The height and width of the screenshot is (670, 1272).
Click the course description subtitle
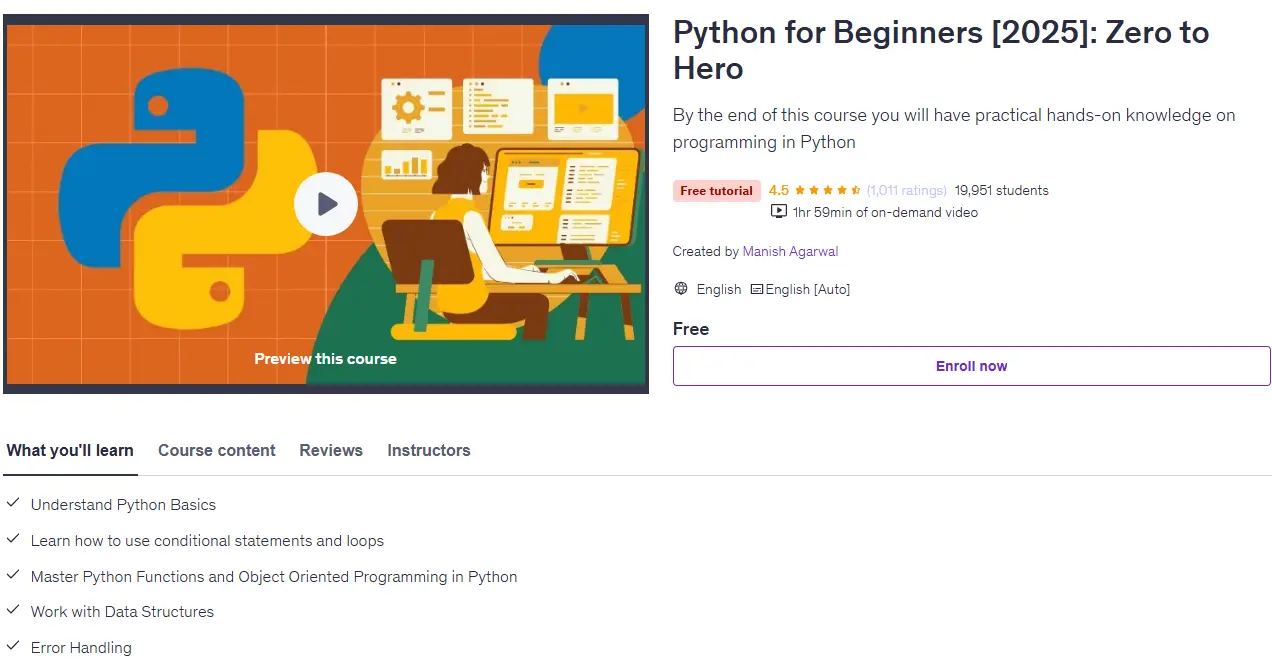pos(954,128)
